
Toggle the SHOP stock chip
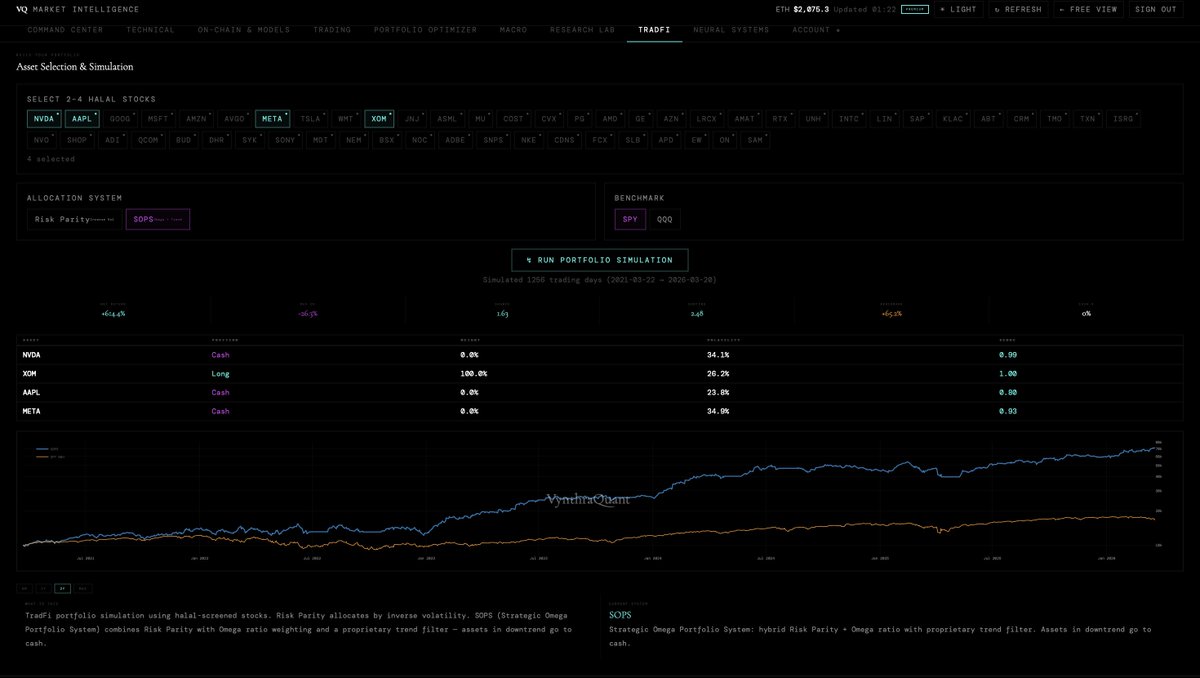pos(77,140)
